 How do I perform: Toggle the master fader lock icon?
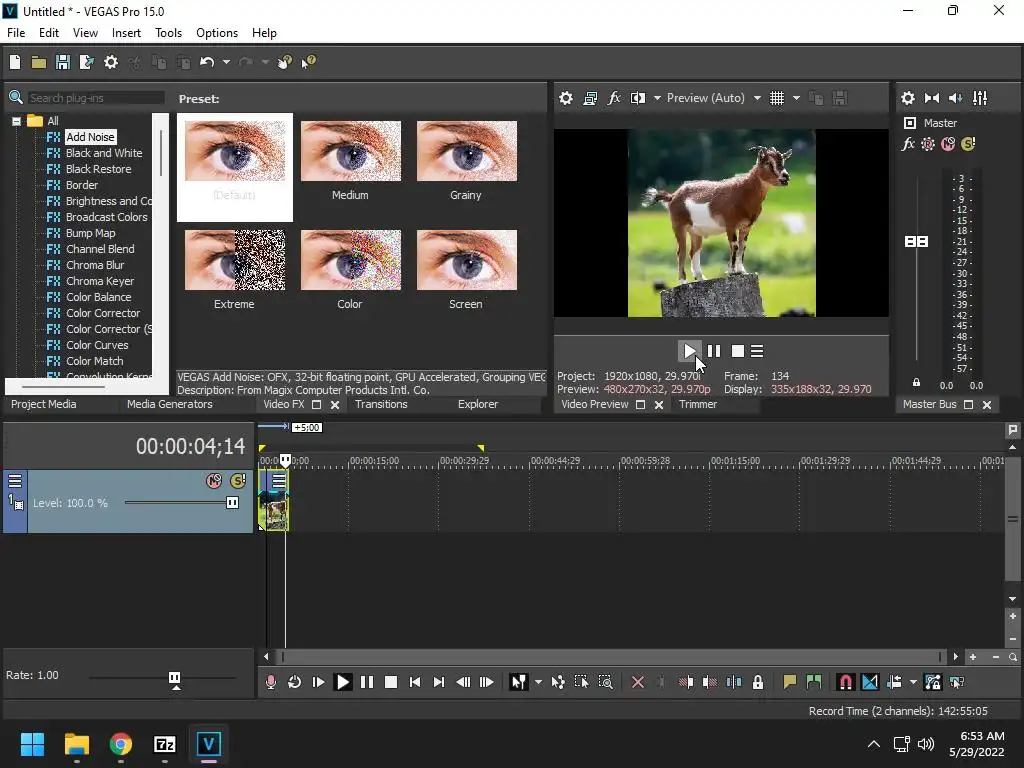[x=916, y=383]
